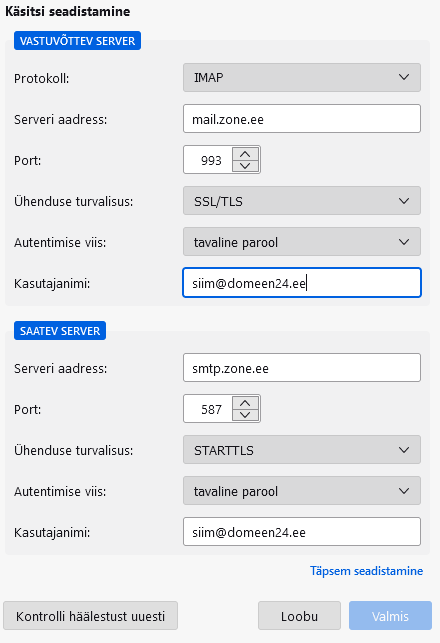Open the outgoing Autentimise viis dropdown
The width and height of the screenshot is (440, 643).
(302, 491)
